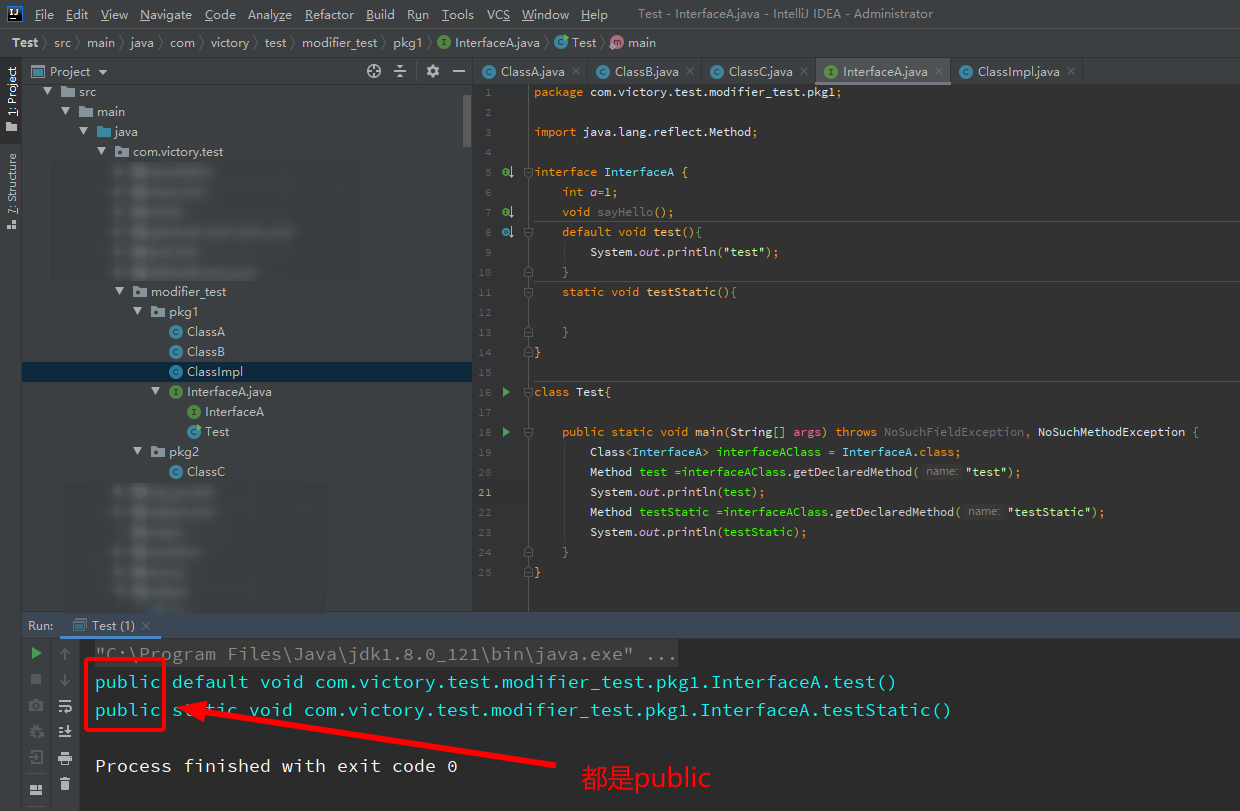The width and height of the screenshot is (1240, 811).
Task: Open the VCS menu
Action: tap(498, 14)
